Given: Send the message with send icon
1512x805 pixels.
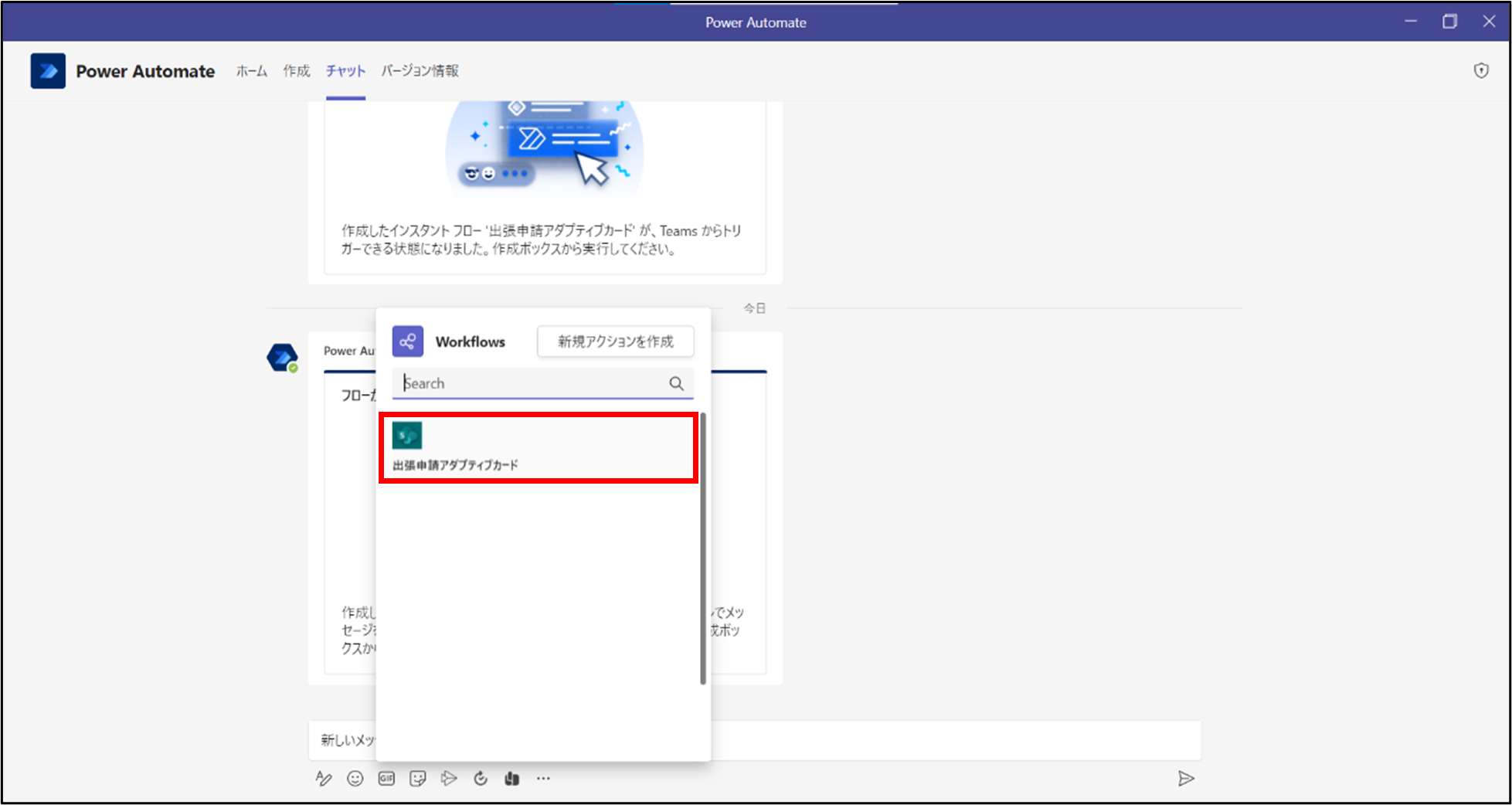Looking at the screenshot, I should coord(1186,778).
